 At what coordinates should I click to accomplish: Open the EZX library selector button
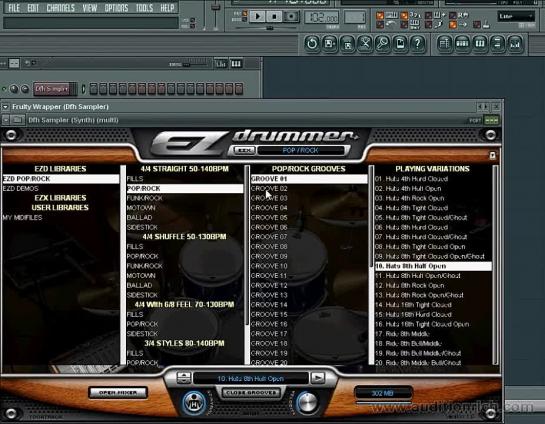(x=245, y=150)
